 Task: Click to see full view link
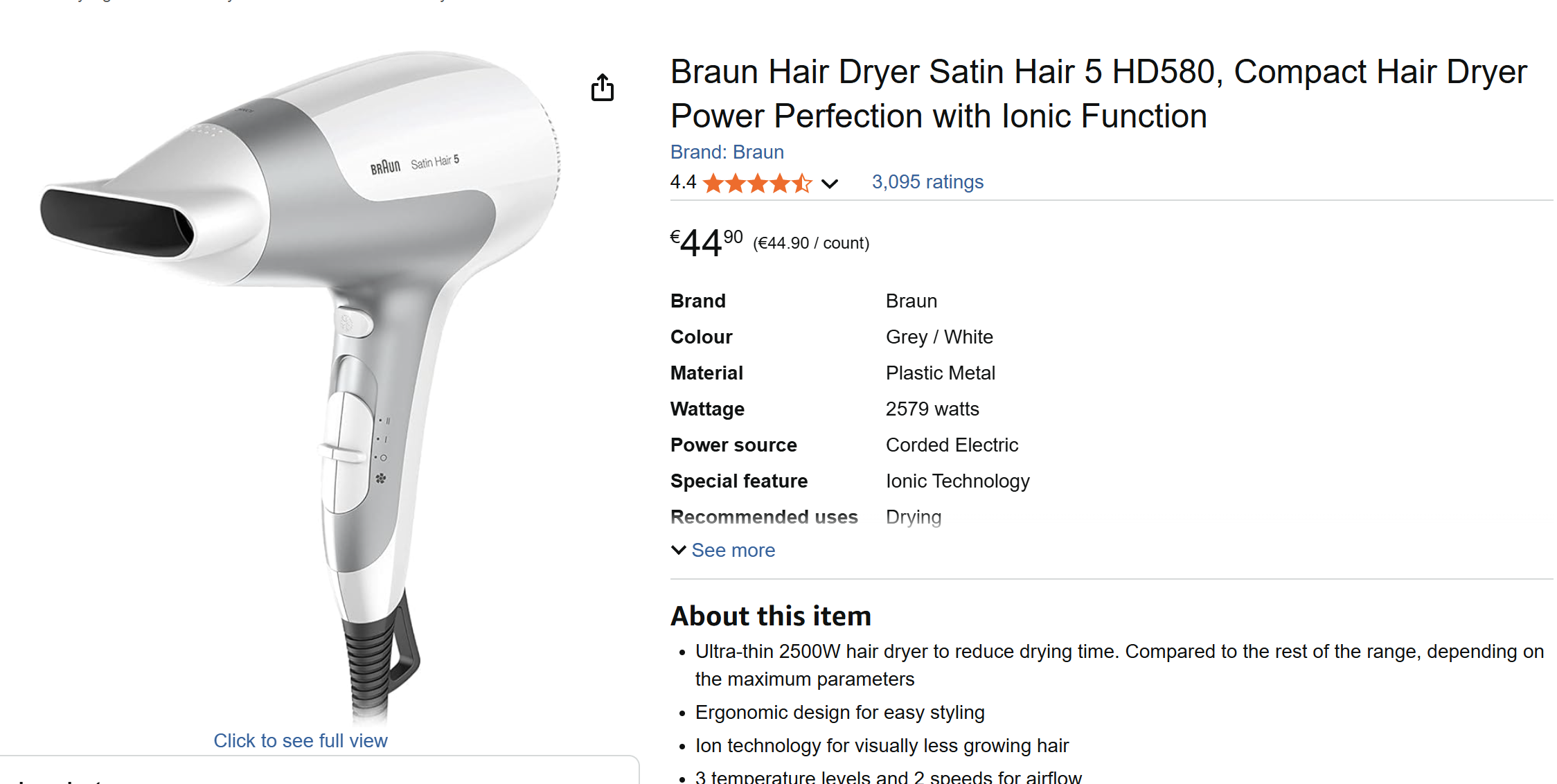[x=301, y=740]
